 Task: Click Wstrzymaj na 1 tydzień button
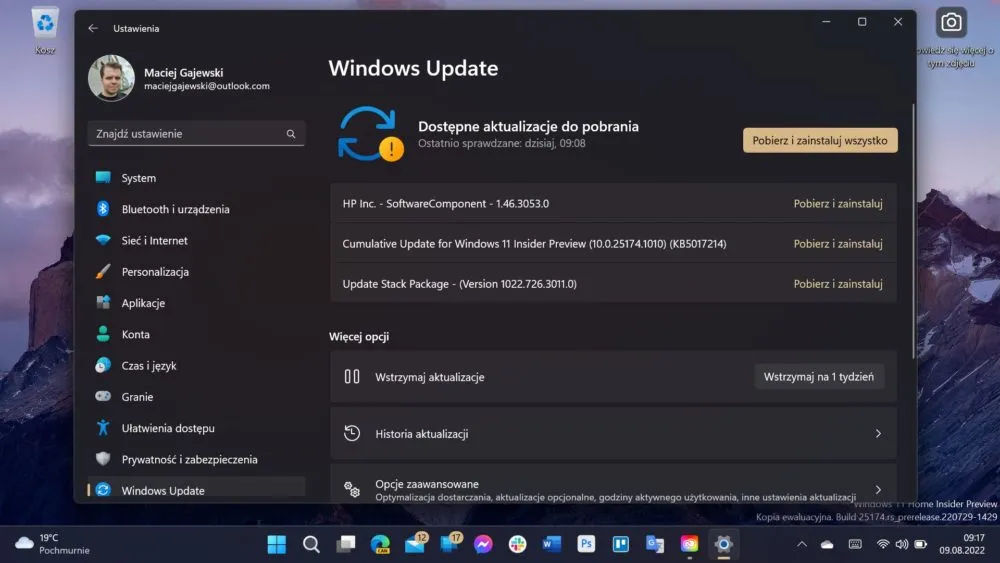(819, 377)
